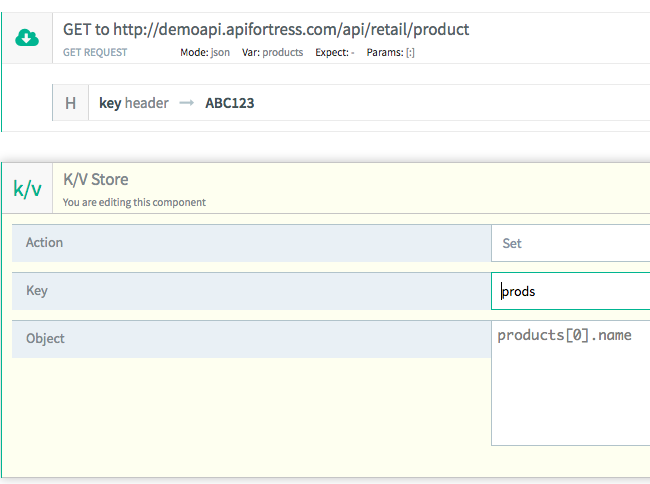Click the K/V Store component title
Screen dimensions: 650x484
click(x=95, y=180)
